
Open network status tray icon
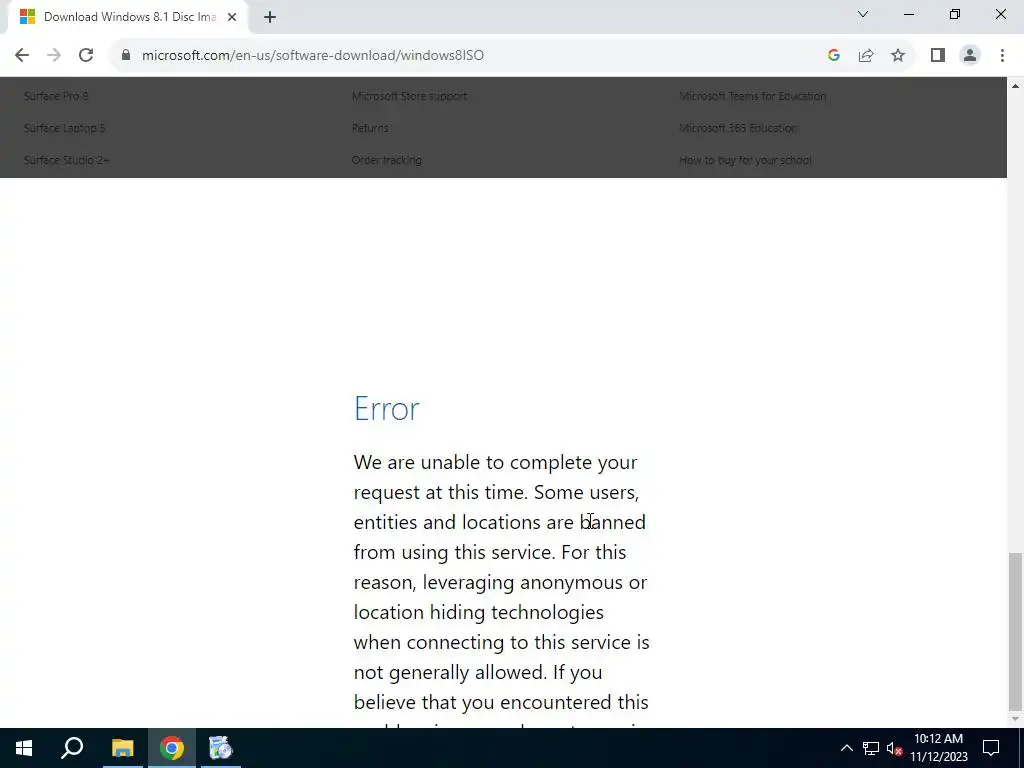tap(871, 748)
